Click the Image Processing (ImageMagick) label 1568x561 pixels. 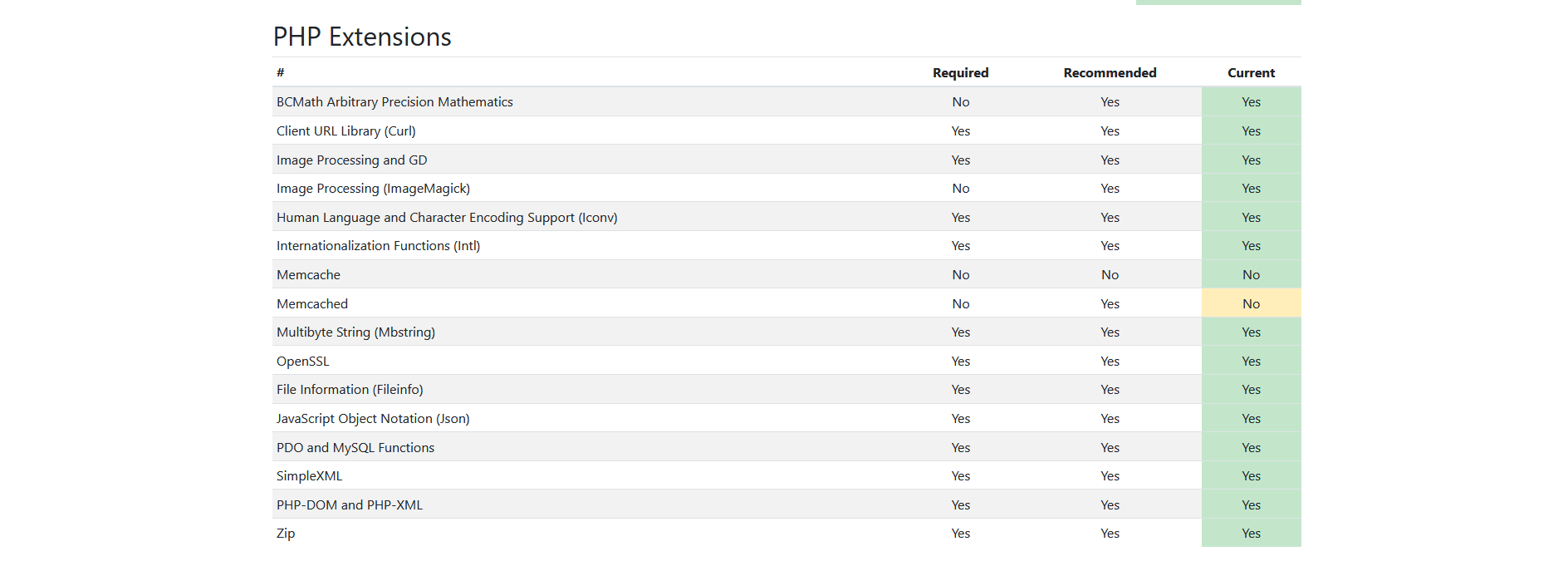(373, 189)
